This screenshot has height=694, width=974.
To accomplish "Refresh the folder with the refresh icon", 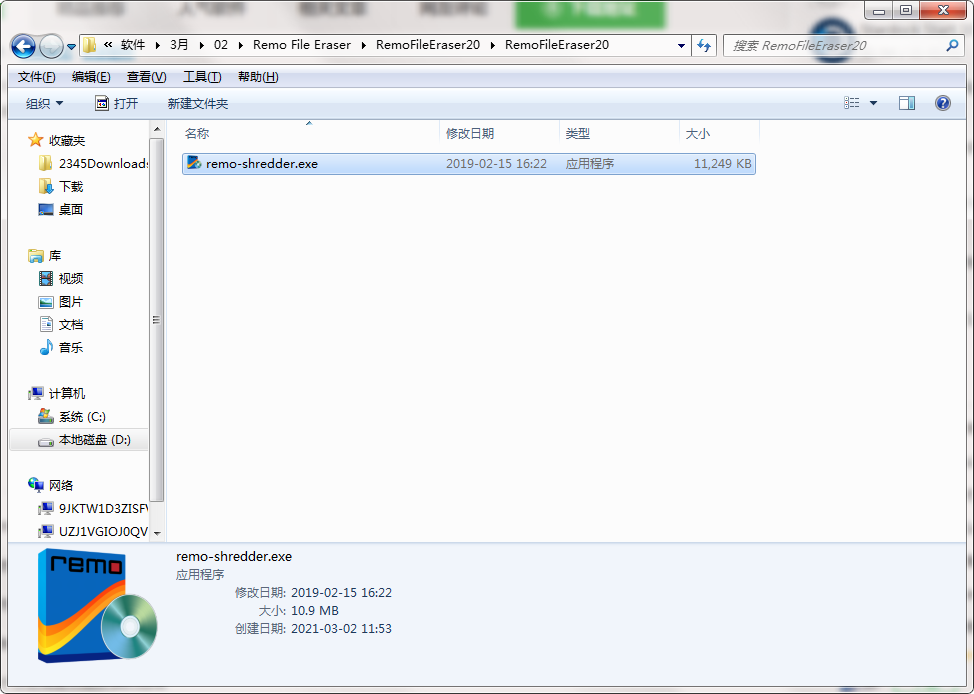I will [x=704, y=45].
